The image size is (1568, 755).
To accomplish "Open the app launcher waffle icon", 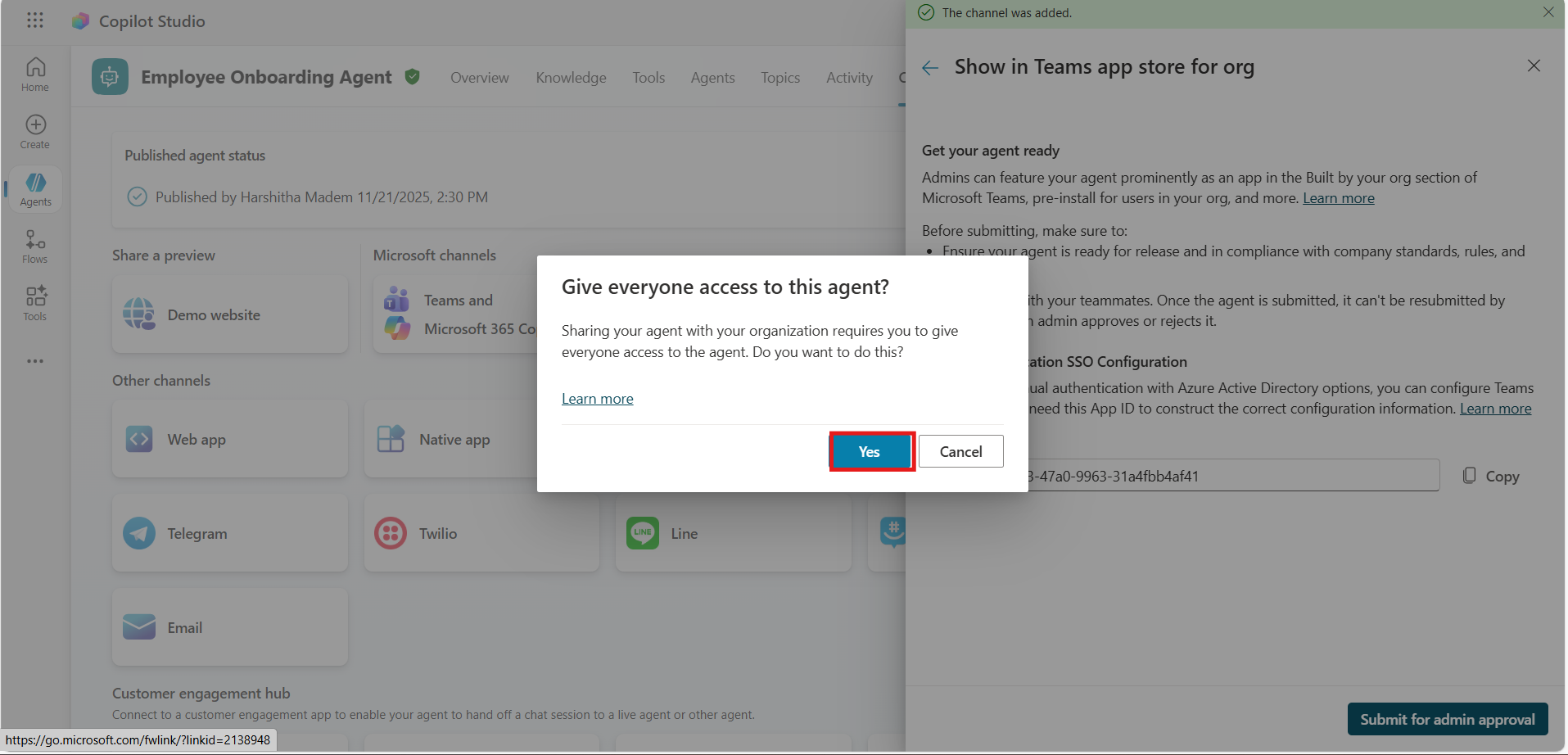I will 34,20.
